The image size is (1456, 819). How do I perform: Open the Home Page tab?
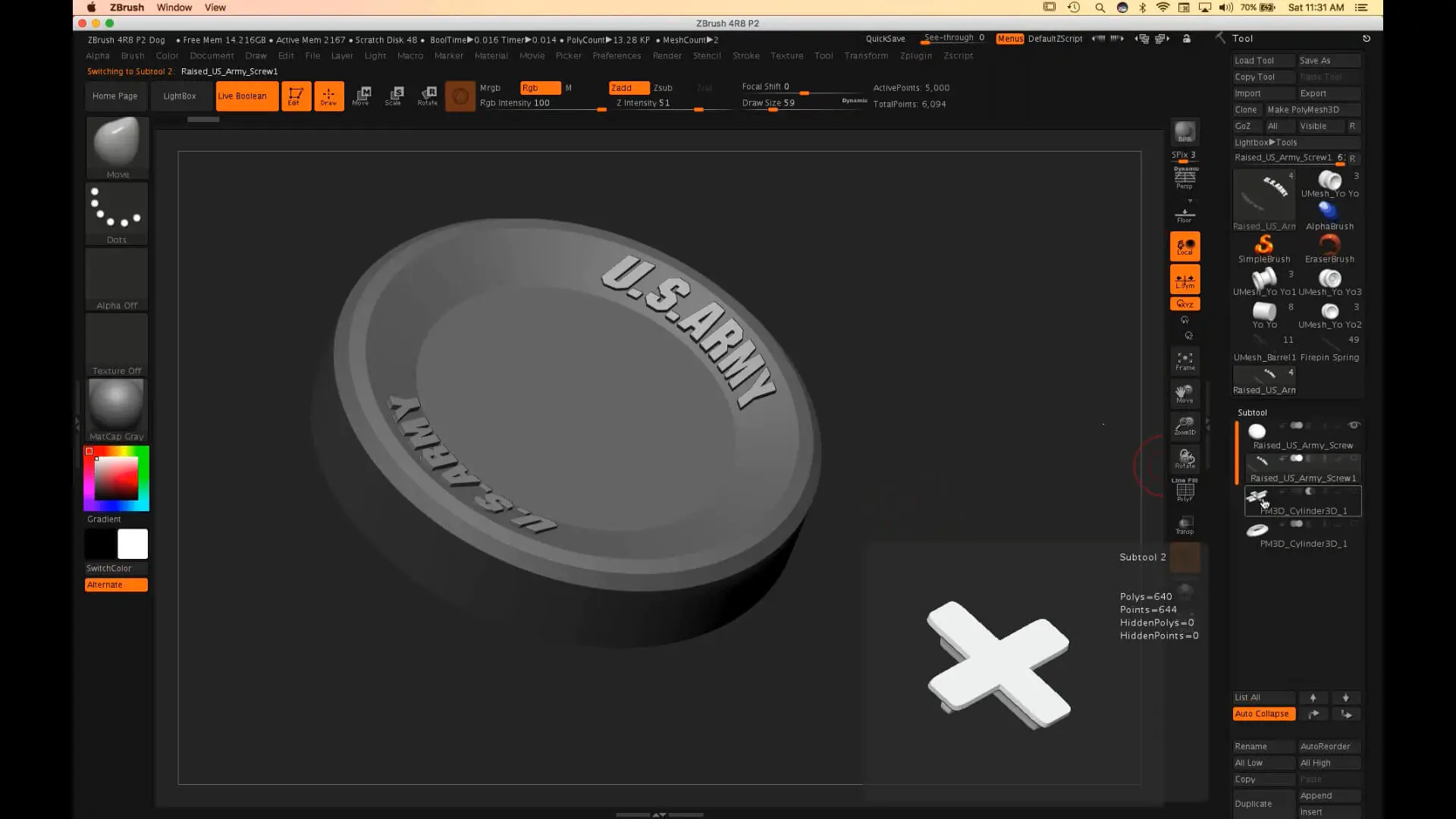coord(115,96)
